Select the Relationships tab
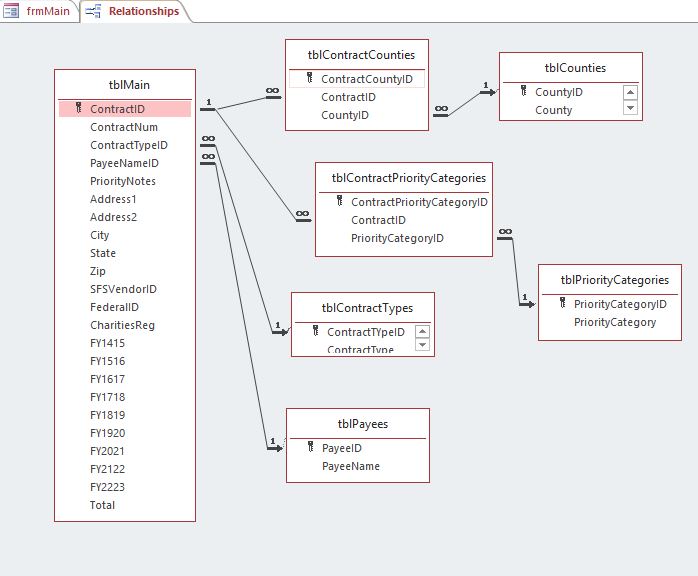The height and width of the screenshot is (576, 698). [x=135, y=11]
